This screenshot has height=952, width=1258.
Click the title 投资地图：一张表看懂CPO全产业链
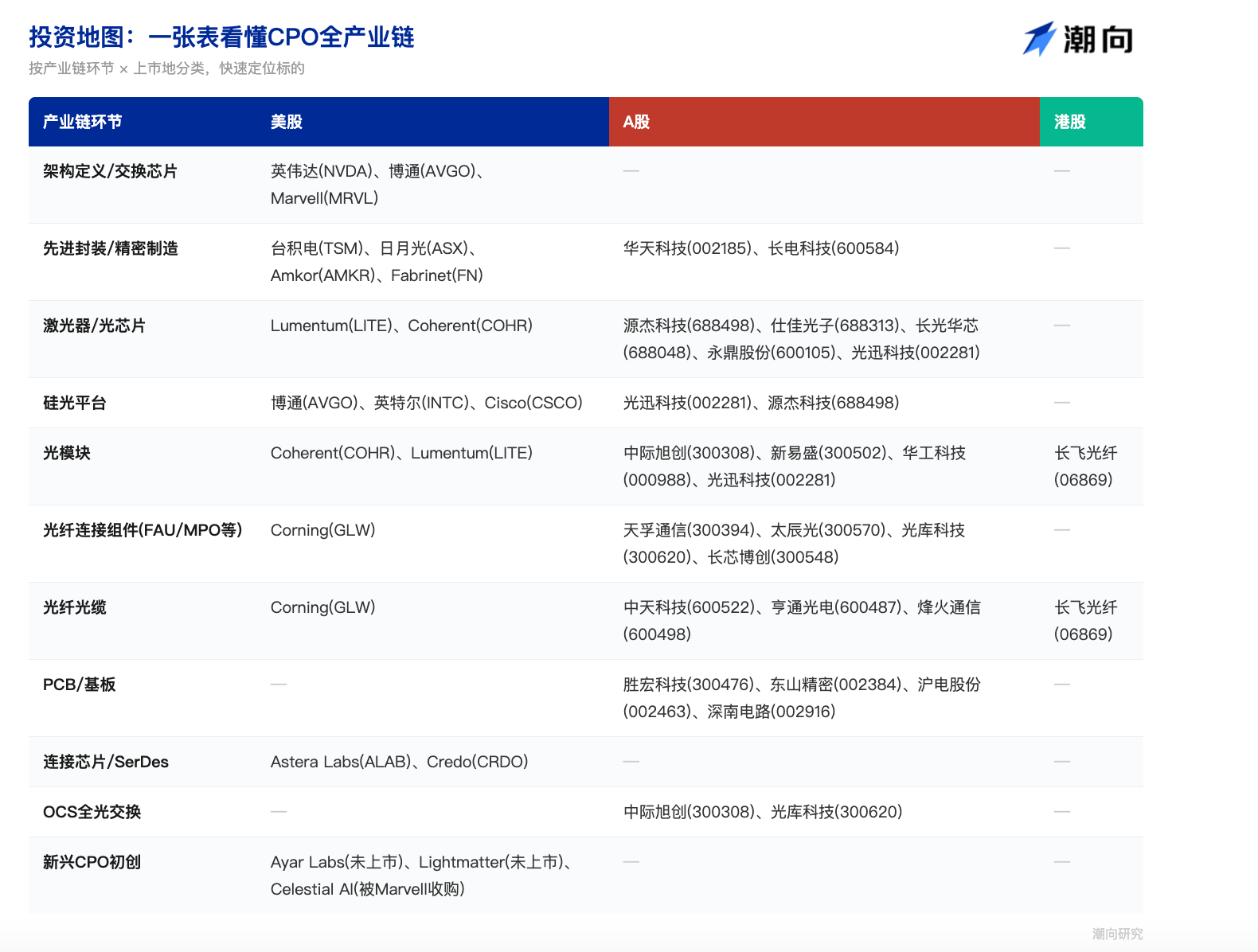pos(221,37)
